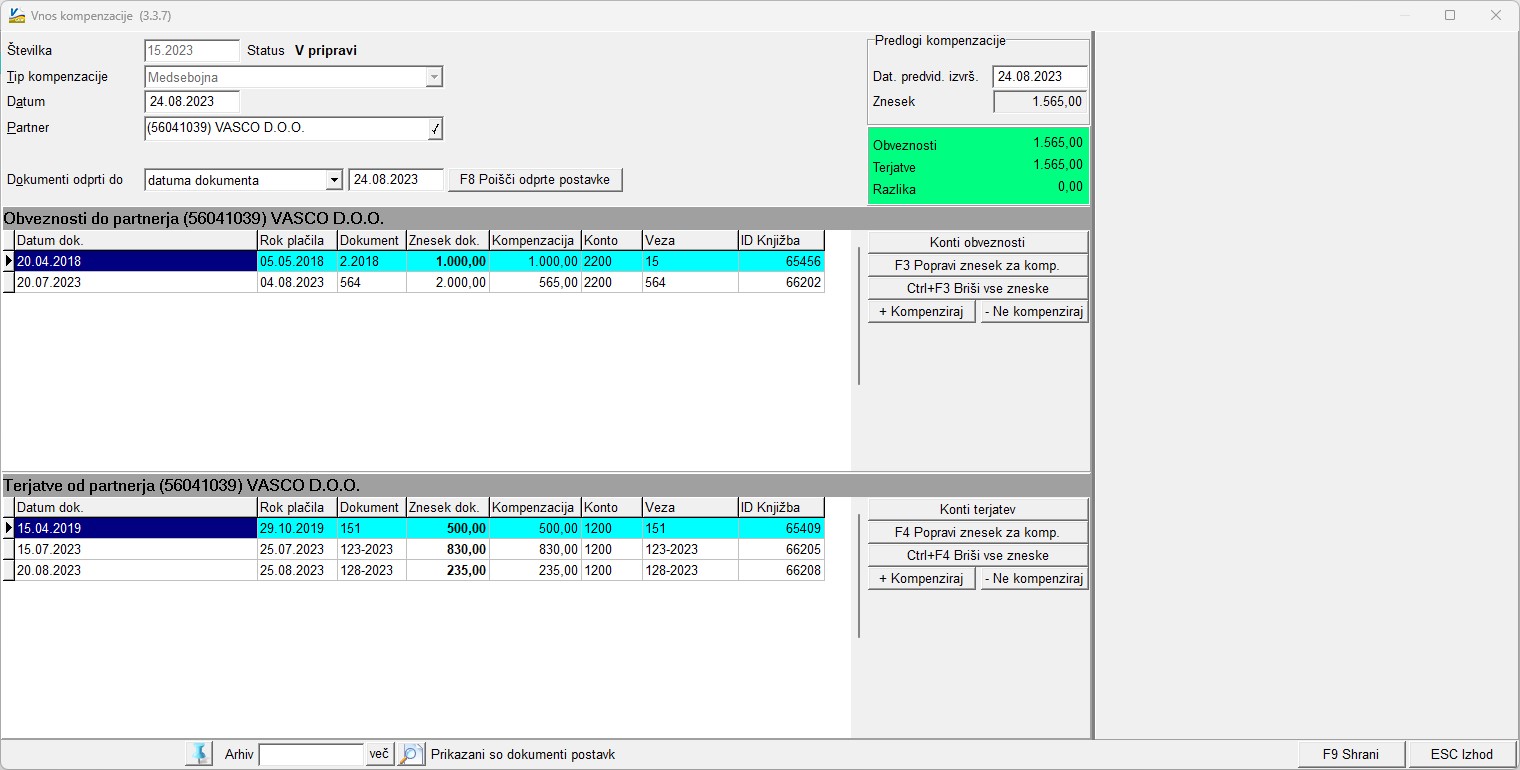Click the Dokumenti odprti do date field
The image size is (1520, 770).
click(396, 180)
